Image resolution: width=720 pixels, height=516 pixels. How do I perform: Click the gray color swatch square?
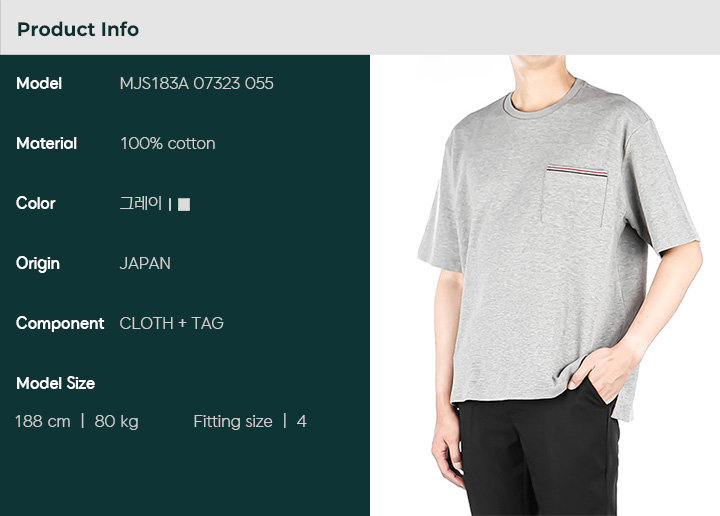tap(184, 204)
